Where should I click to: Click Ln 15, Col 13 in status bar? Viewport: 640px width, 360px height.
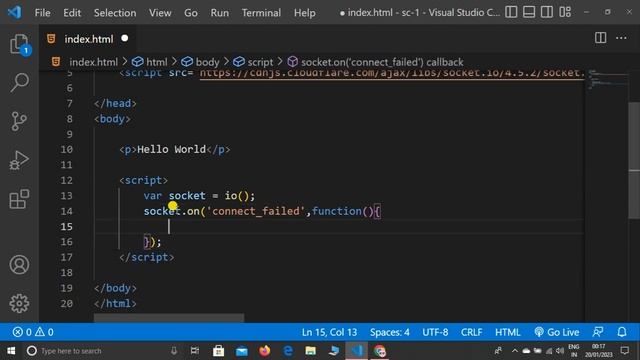click(x=329, y=332)
